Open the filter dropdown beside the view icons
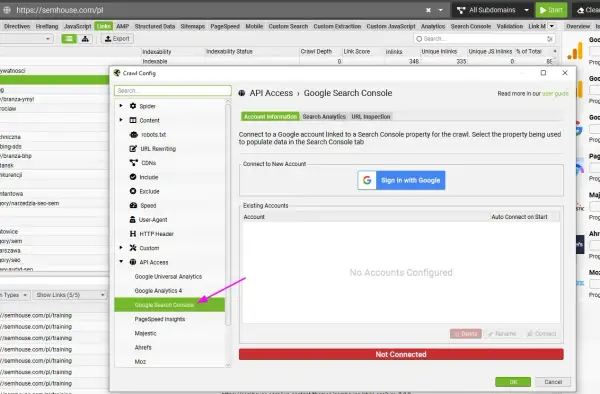This screenshot has height=394, width=600. click(26, 39)
